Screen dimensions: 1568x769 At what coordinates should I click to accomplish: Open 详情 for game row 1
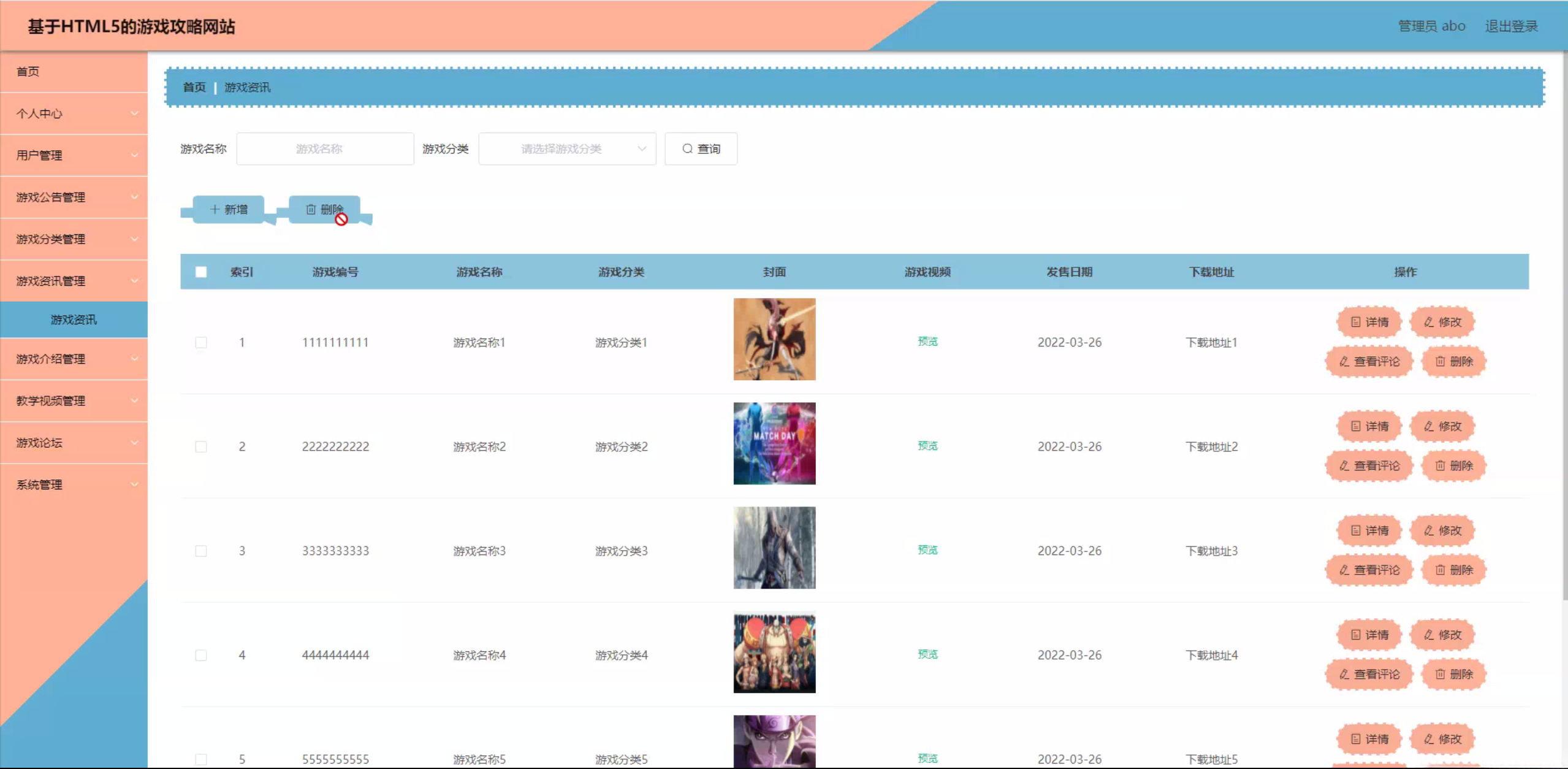1369,322
